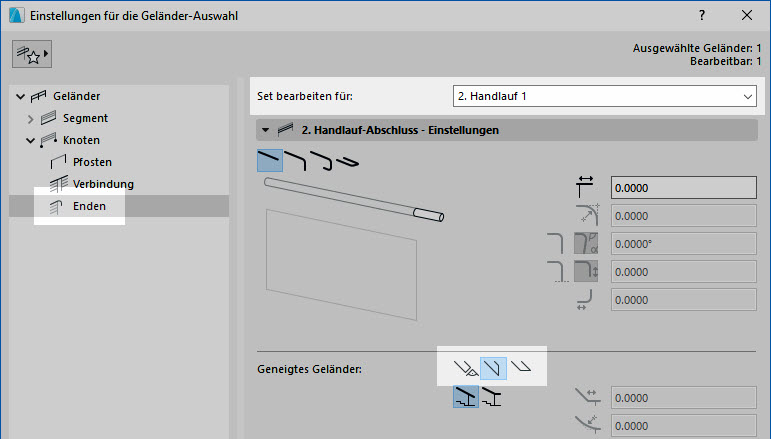Choose the return loop handrail ending type
771x439 pixels.
click(x=348, y=160)
